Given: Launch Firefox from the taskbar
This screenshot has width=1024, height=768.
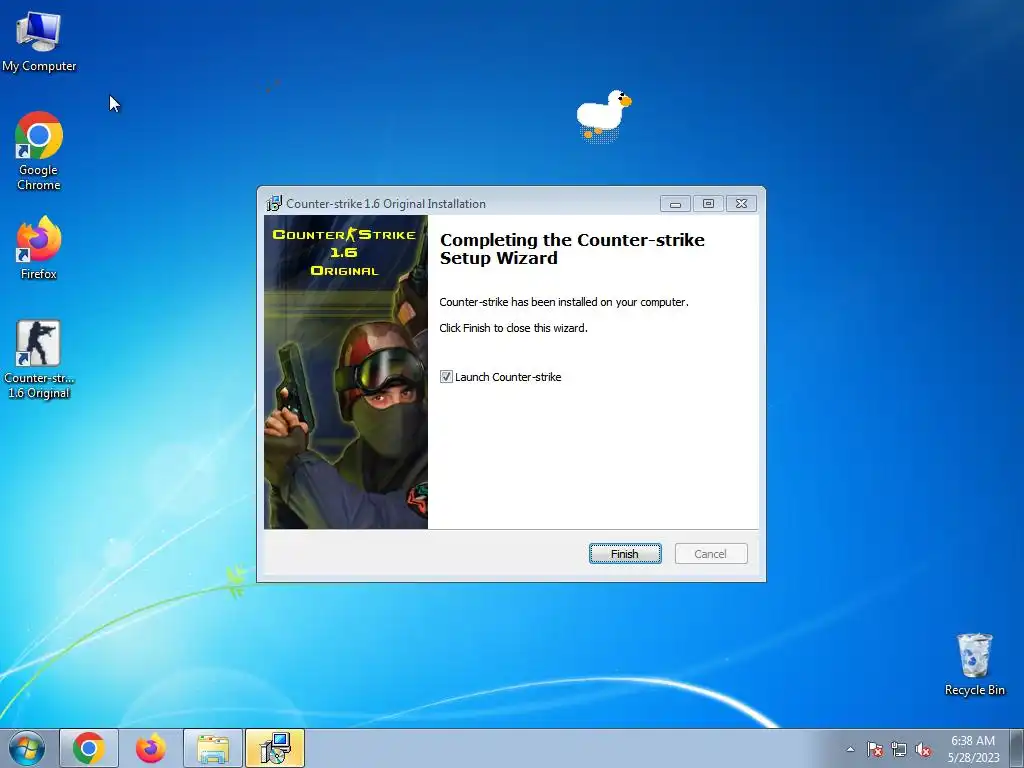Looking at the screenshot, I should point(150,748).
